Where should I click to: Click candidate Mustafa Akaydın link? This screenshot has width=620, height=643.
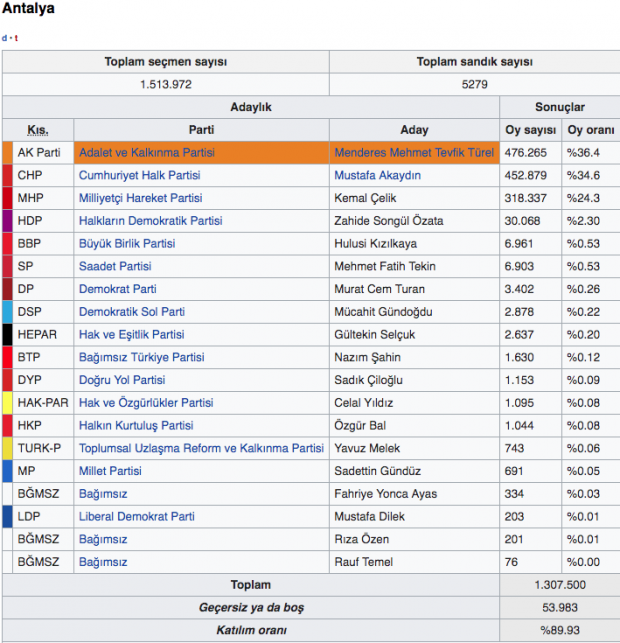click(x=377, y=175)
